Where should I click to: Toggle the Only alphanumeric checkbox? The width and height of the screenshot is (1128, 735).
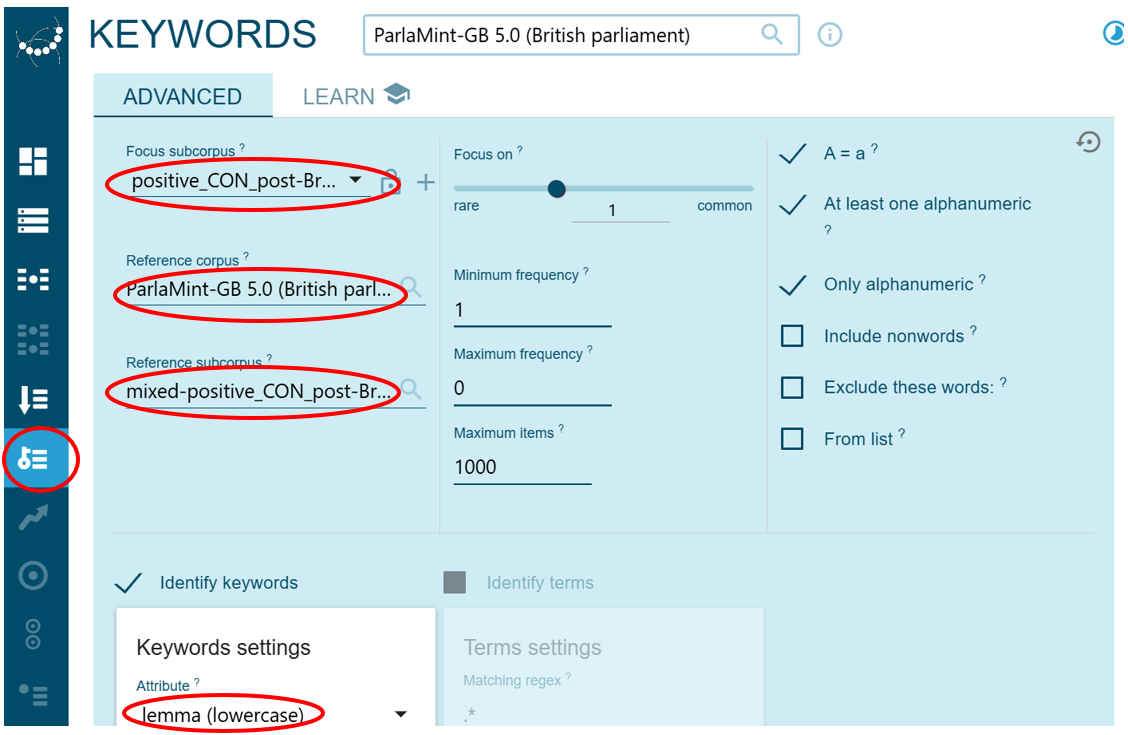pos(792,285)
